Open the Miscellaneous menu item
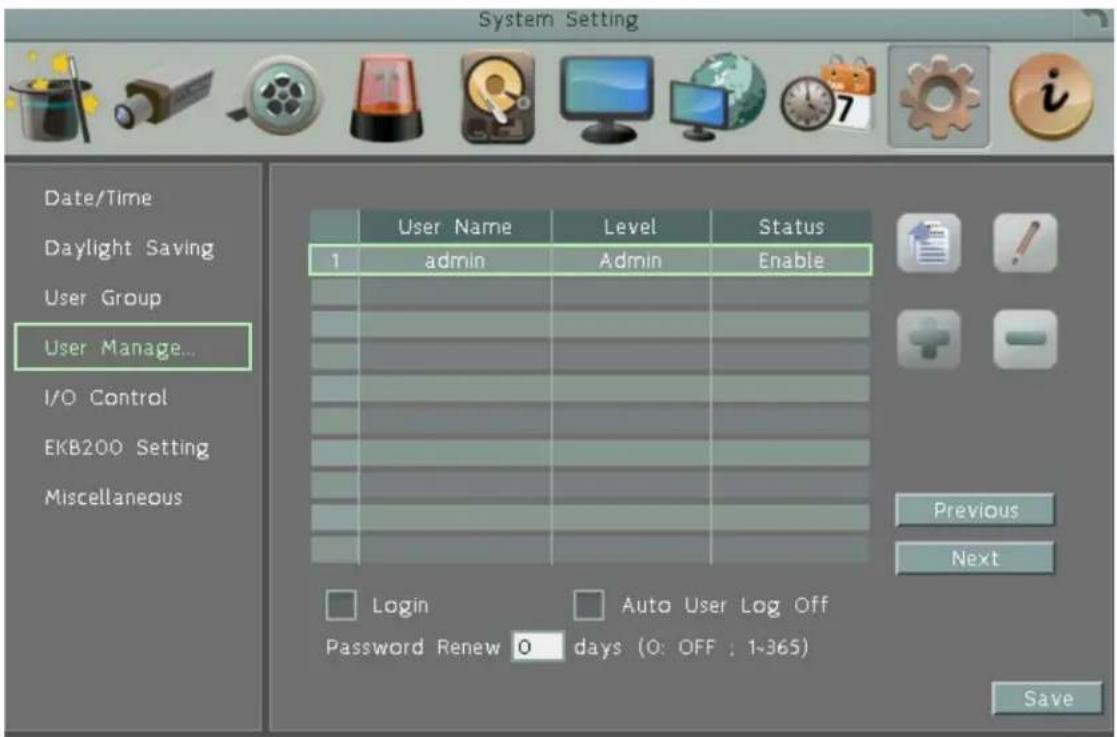 pos(113,497)
